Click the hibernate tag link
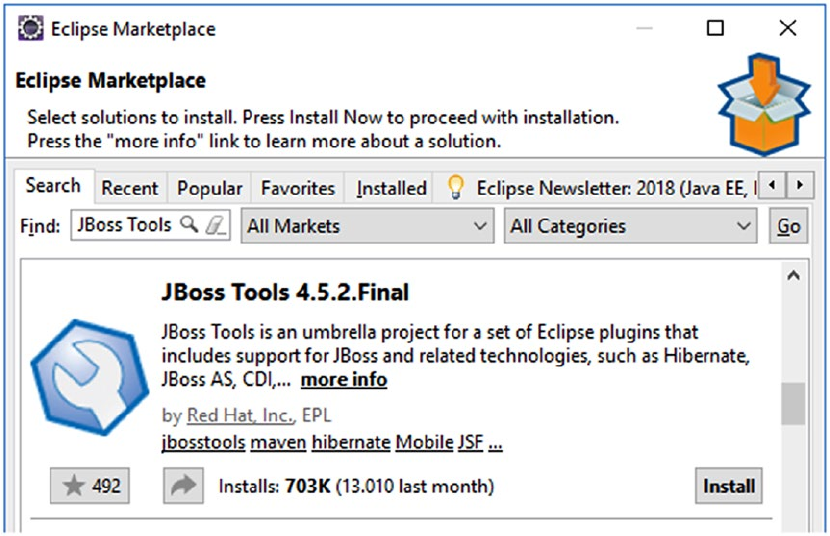Viewport: 830px width, 536px height. (351, 442)
